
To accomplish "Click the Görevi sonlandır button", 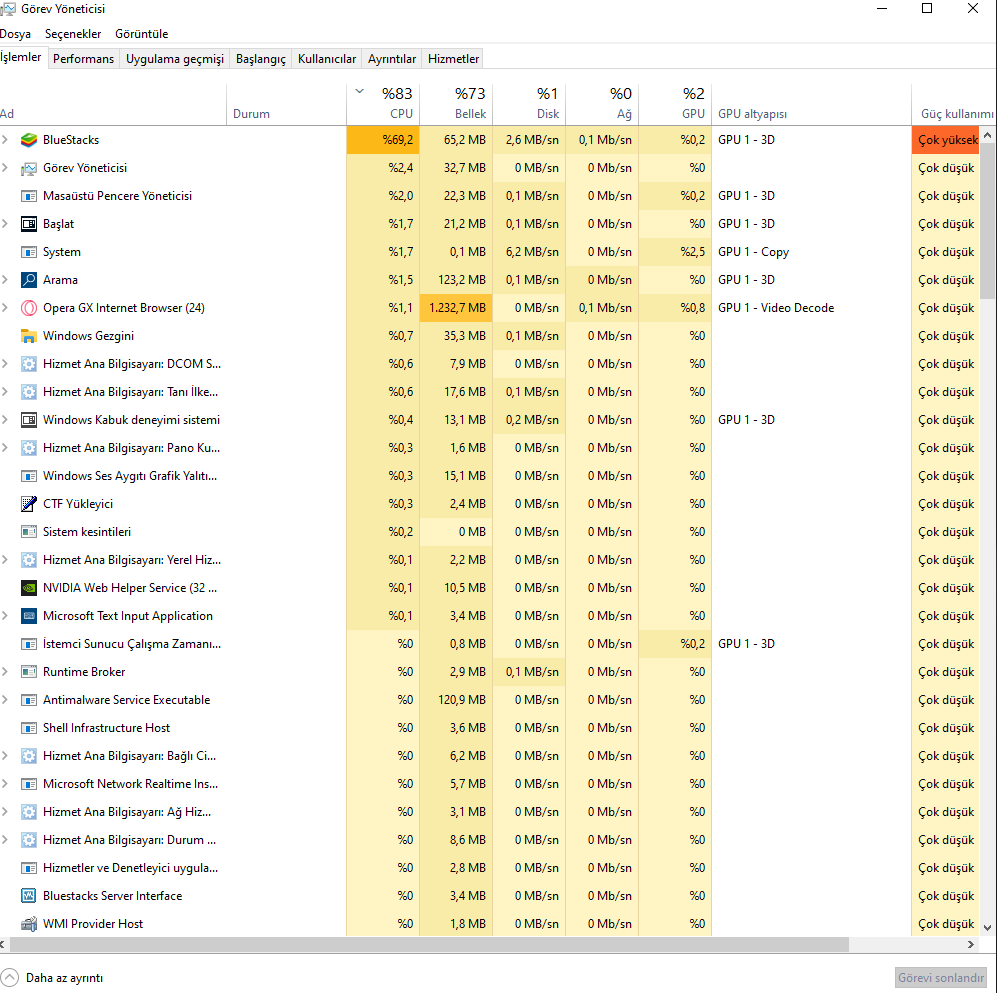I will click(x=941, y=978).
